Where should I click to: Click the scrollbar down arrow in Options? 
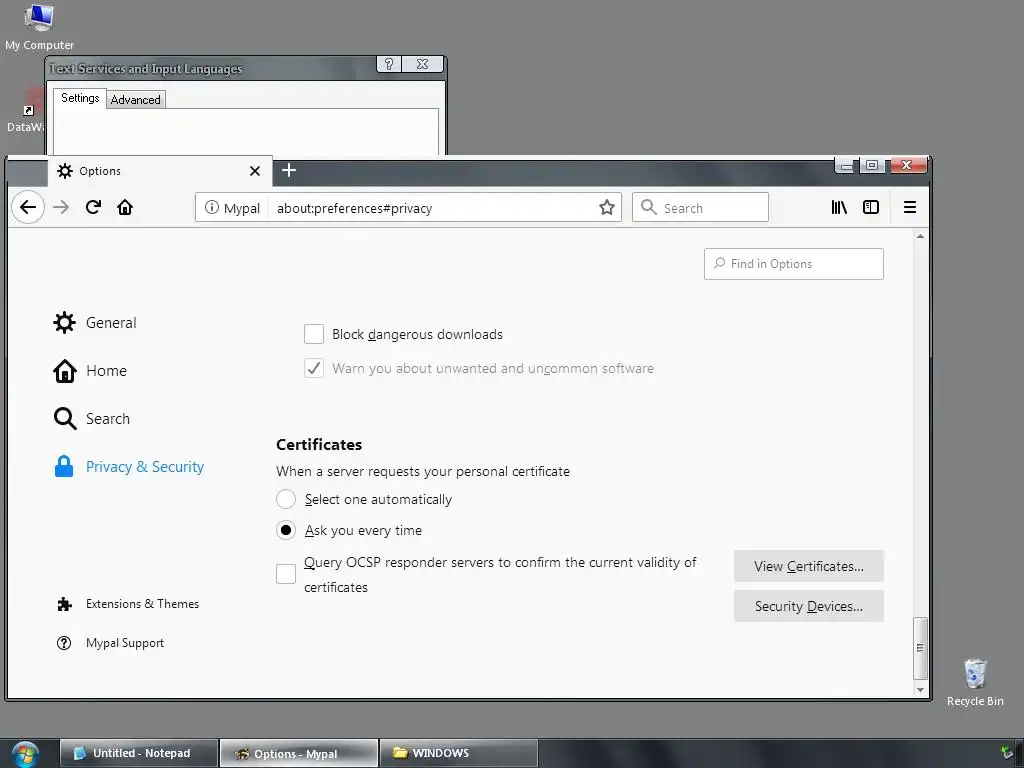click(920, 690)
